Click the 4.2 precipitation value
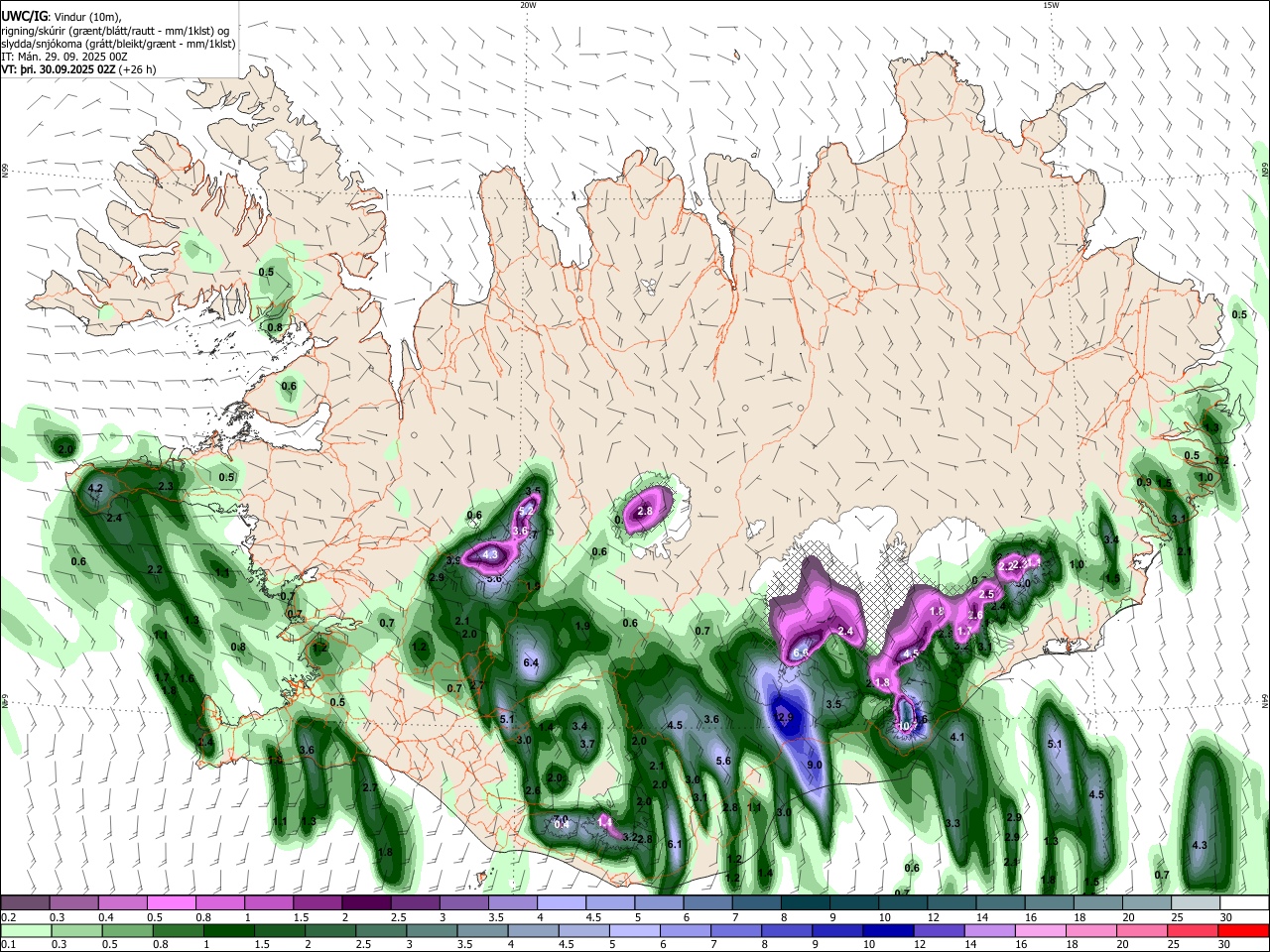Screen dimensions: 1270x952 (96, 489)
